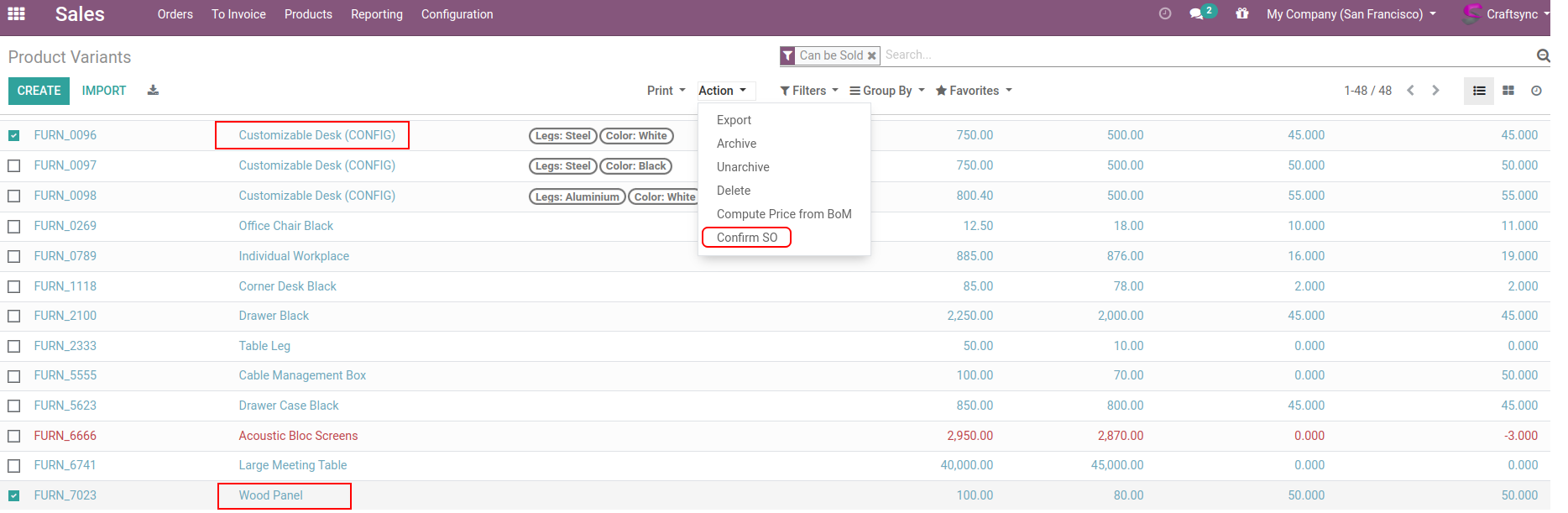Click the download export icon beside Import
This screenshot has height=513, width=1568.
click(x=153, y=91)
